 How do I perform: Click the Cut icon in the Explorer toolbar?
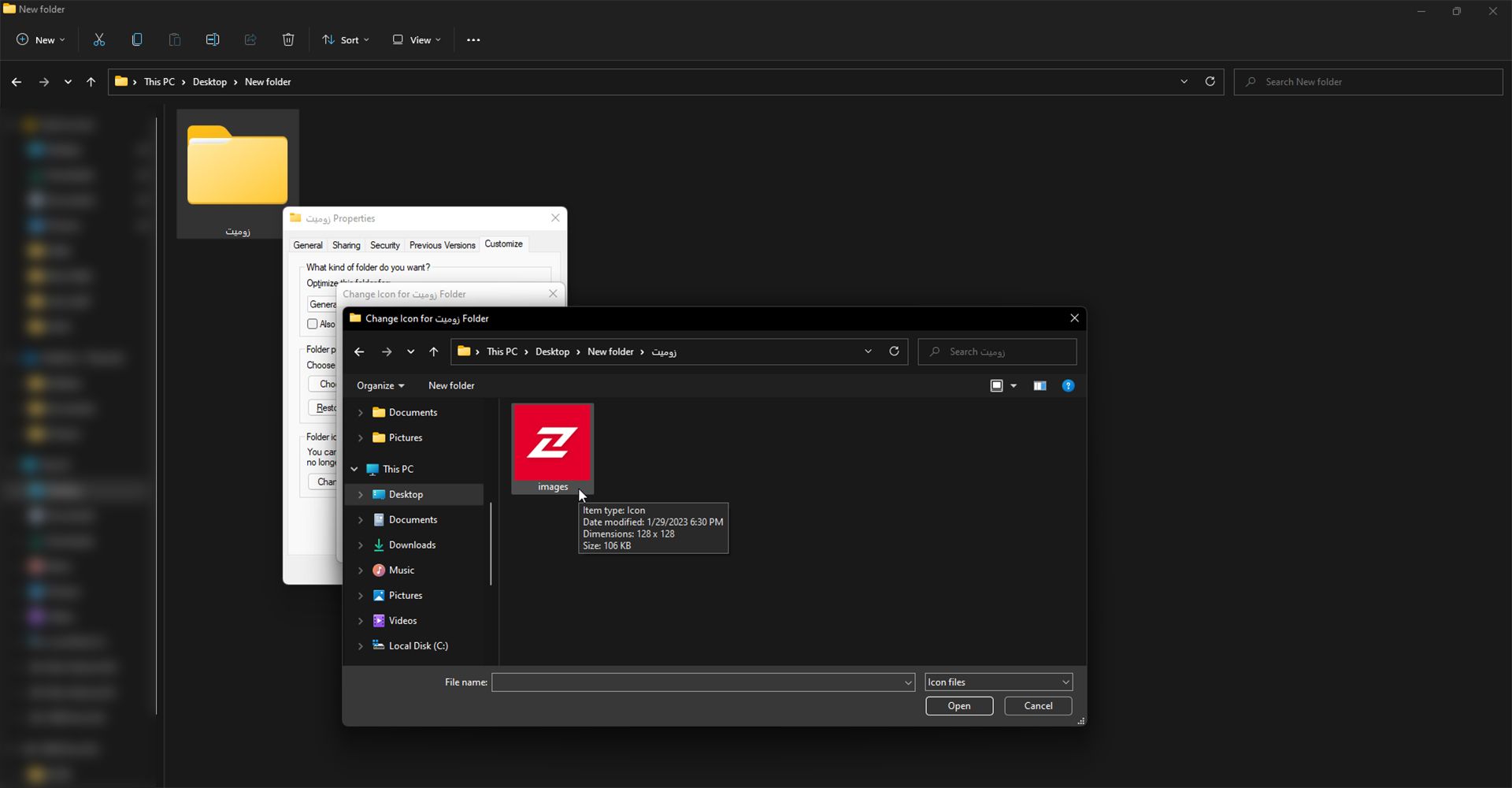tap(99, 40)
